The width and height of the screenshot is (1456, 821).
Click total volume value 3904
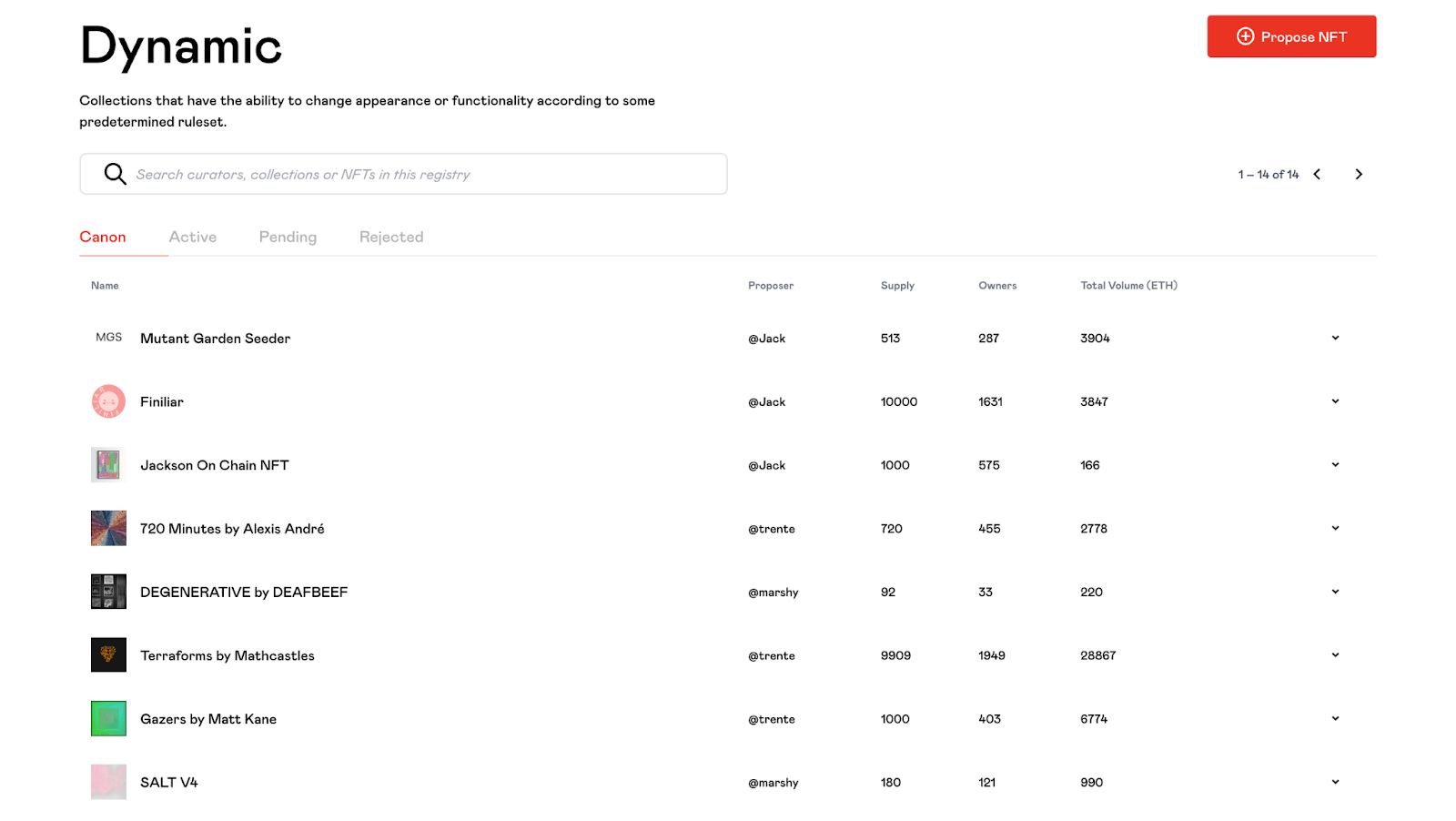pos(1095,338)
